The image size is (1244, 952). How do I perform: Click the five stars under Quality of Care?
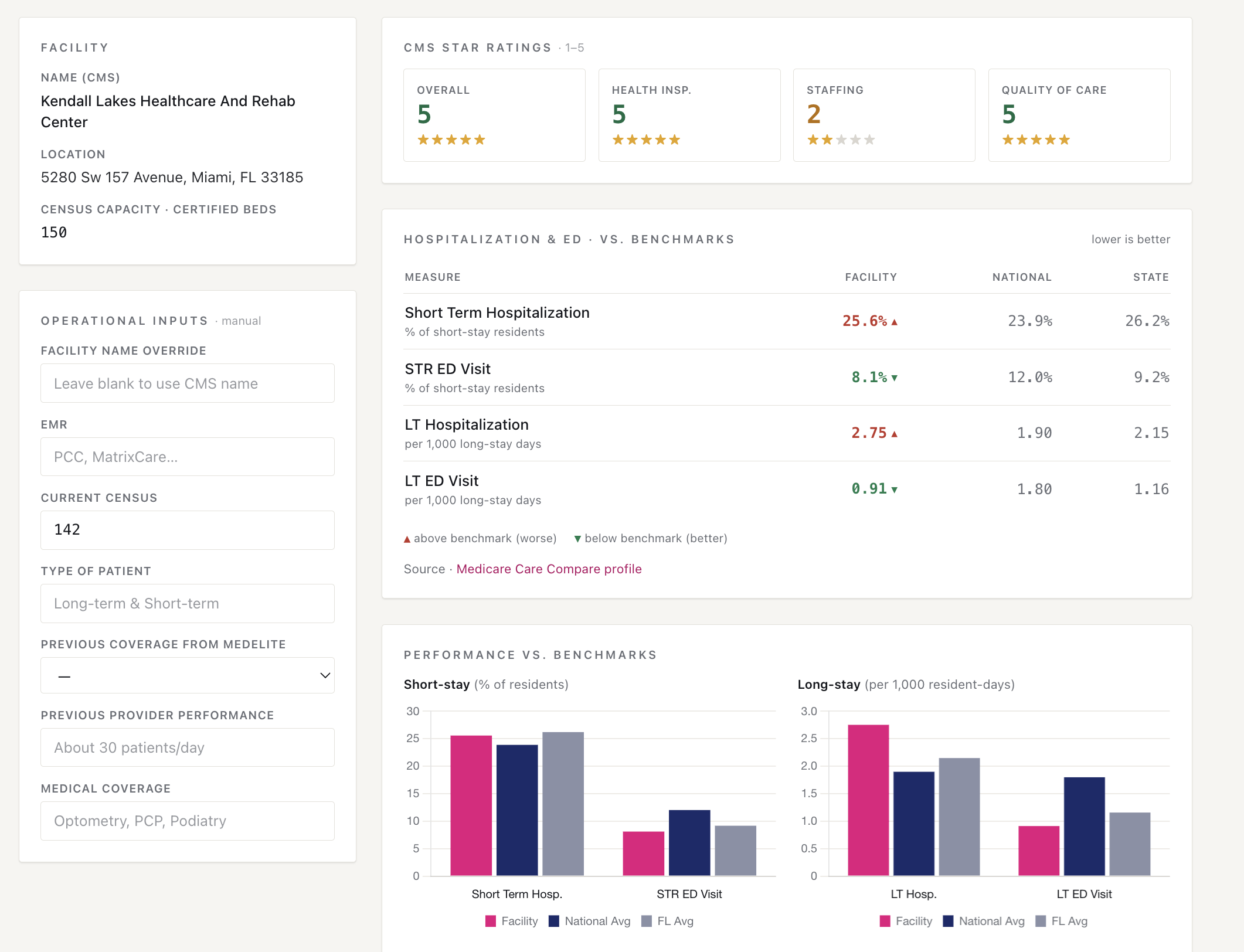point(1036,140)
